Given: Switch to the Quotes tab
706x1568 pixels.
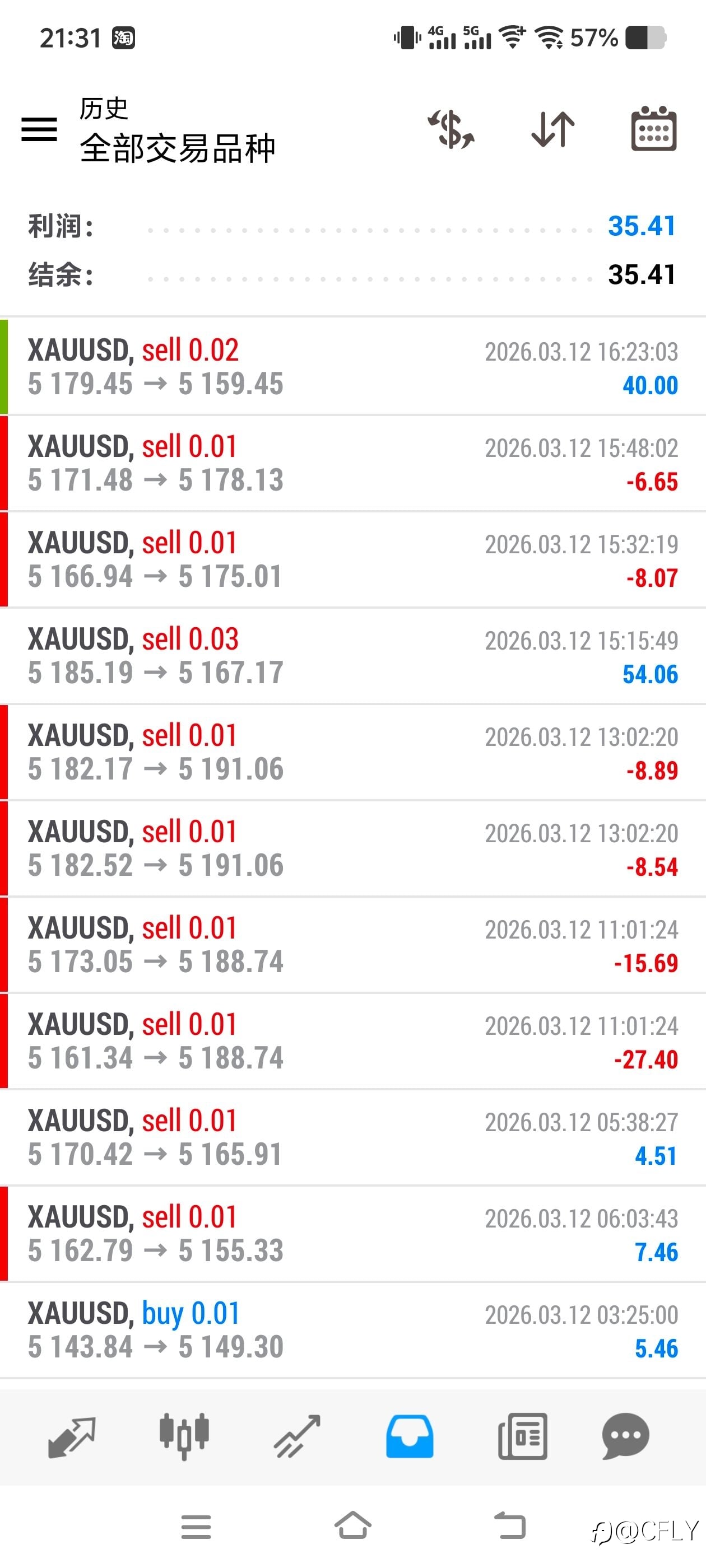Looking at the screenshot, I should click(71, 1436).
